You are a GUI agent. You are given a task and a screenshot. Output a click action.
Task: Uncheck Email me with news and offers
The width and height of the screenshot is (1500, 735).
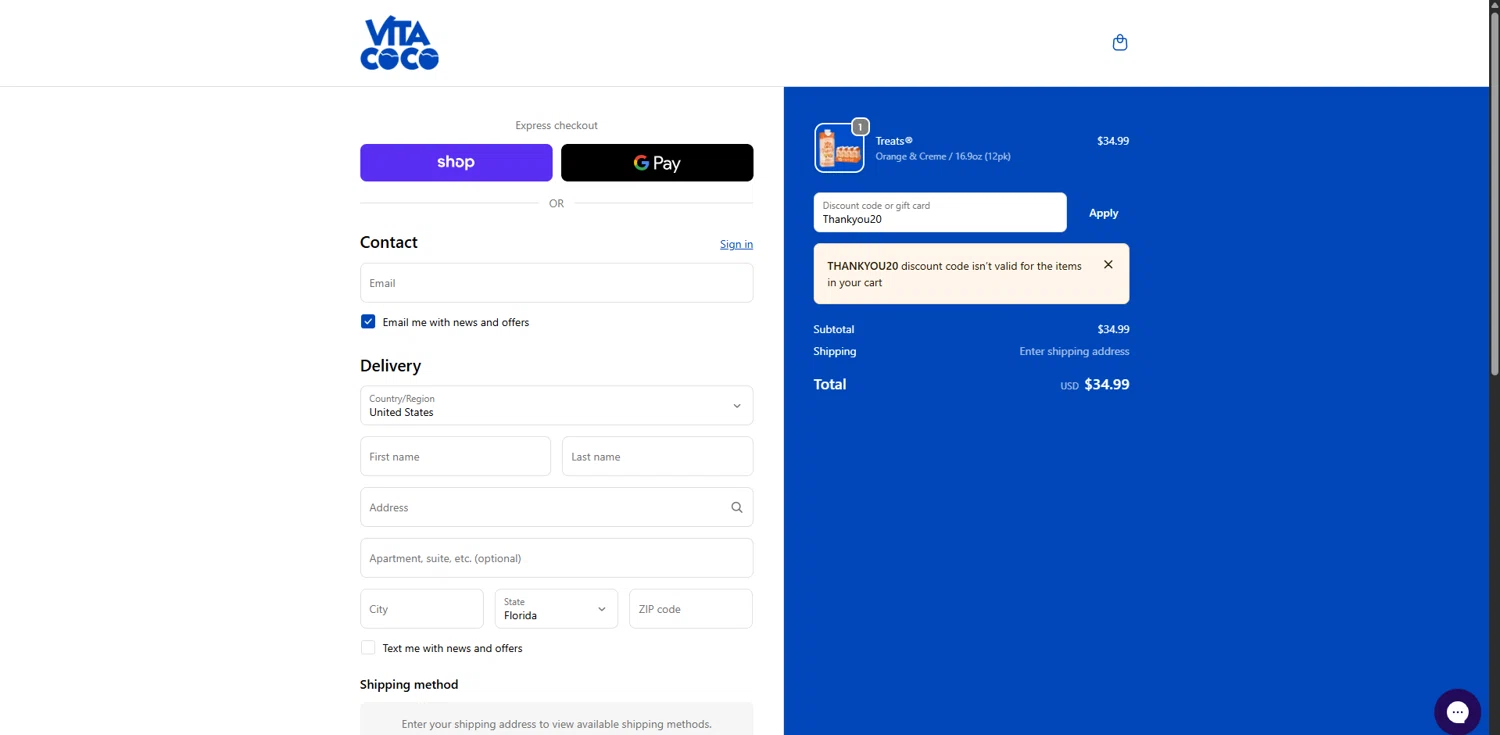(x=368, y=322)
